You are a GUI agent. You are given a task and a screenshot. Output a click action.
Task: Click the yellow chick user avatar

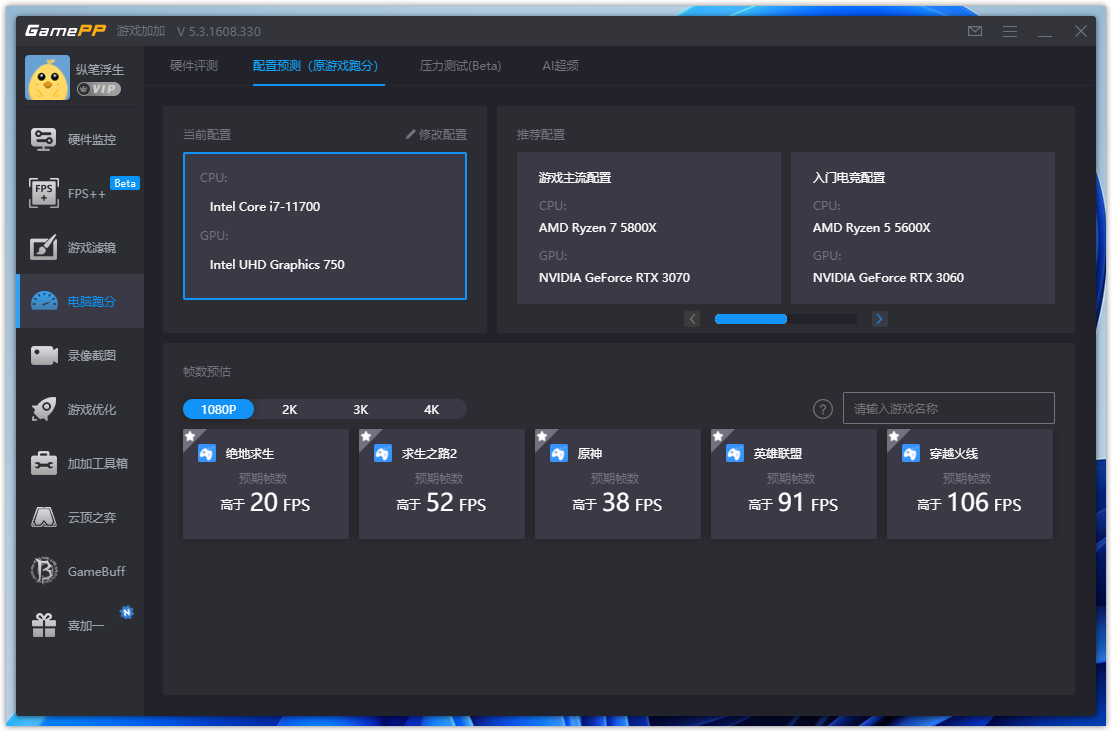[x=48, y=77]
